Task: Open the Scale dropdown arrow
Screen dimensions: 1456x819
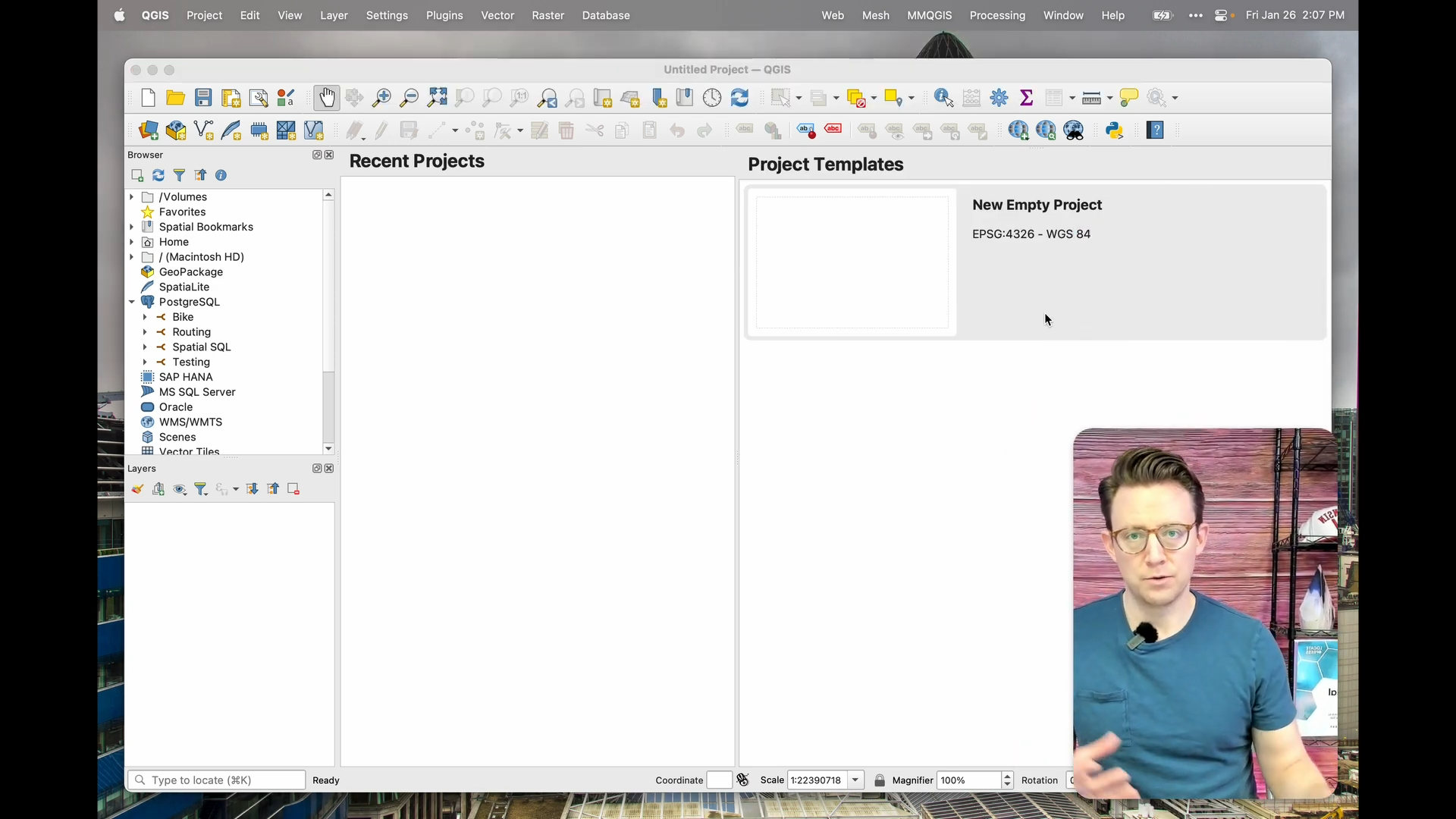Action: (x=855, y=780)
